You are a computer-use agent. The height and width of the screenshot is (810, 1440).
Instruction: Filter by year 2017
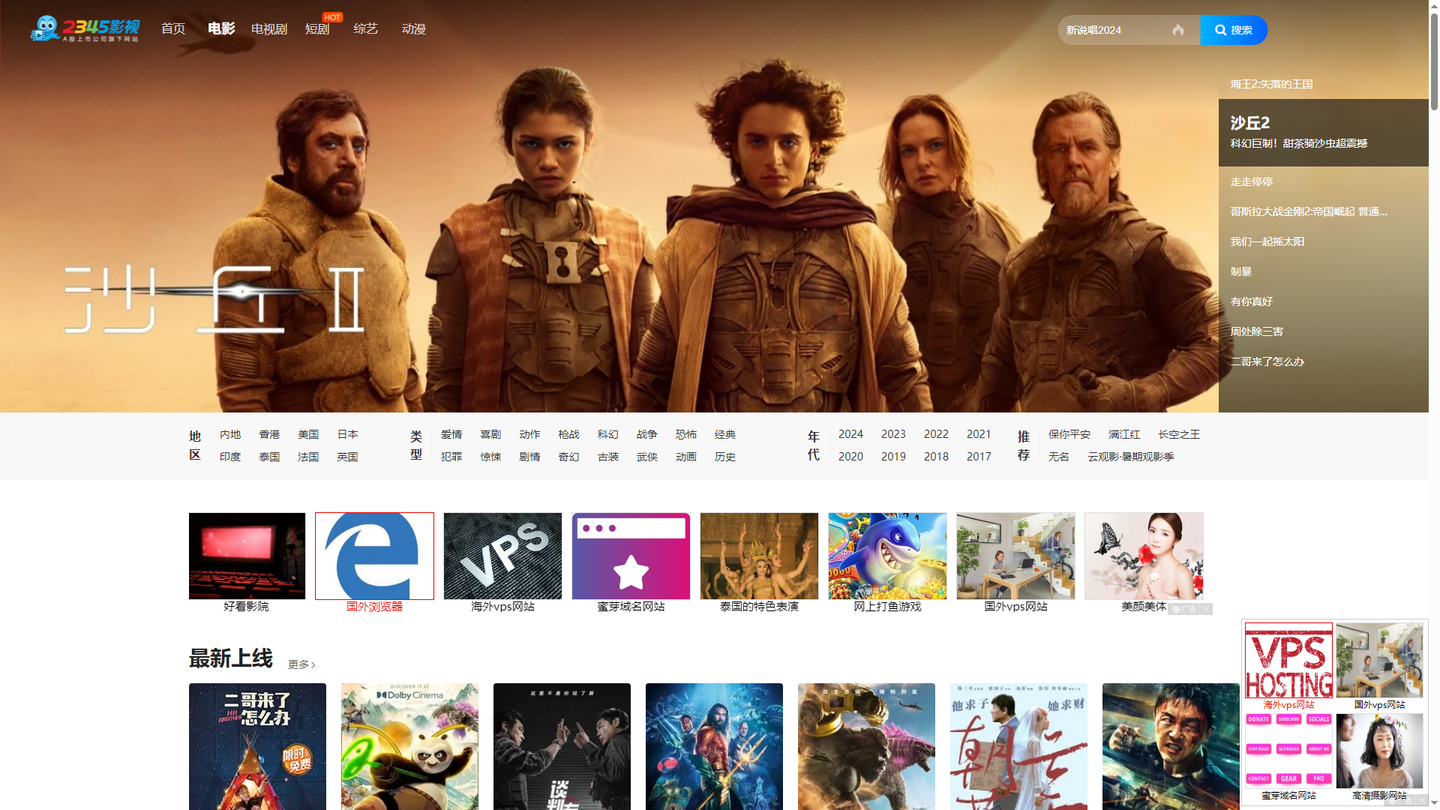[x=979, y=457]
